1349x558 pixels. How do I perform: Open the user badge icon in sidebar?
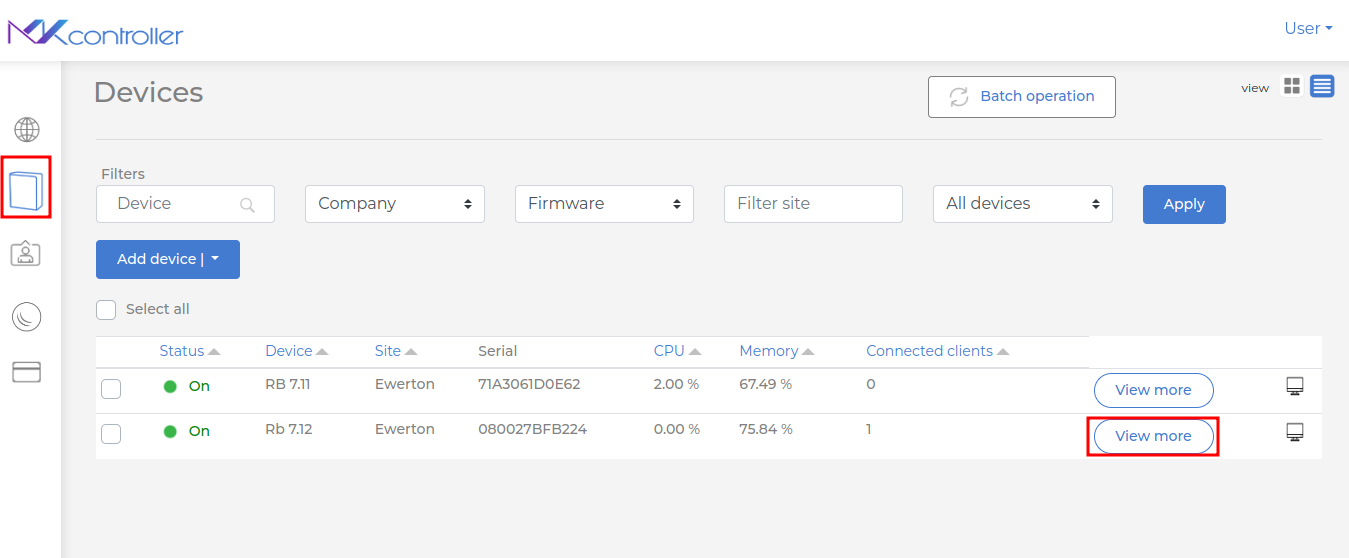(26, 254)
